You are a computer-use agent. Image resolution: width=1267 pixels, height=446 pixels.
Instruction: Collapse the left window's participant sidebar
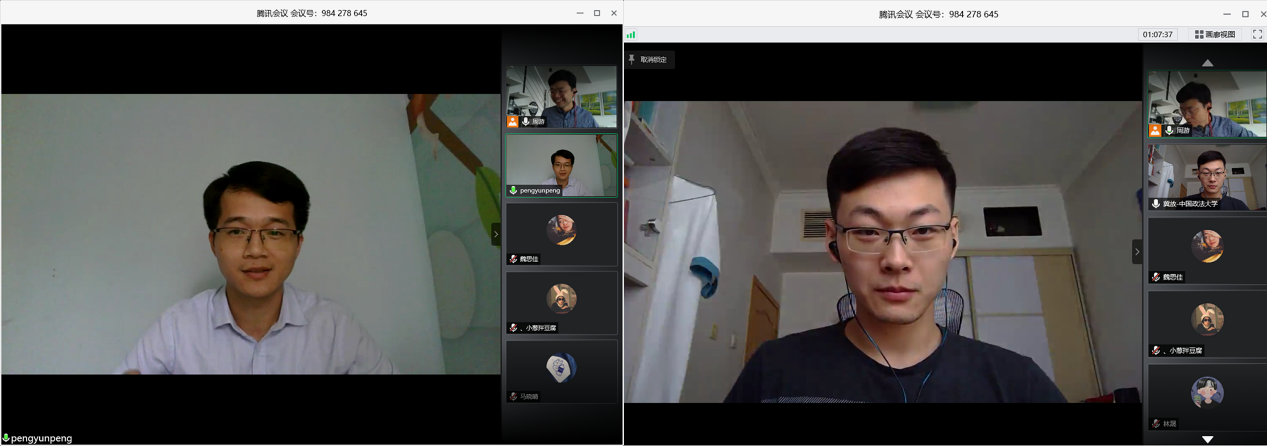coord(496,234)
